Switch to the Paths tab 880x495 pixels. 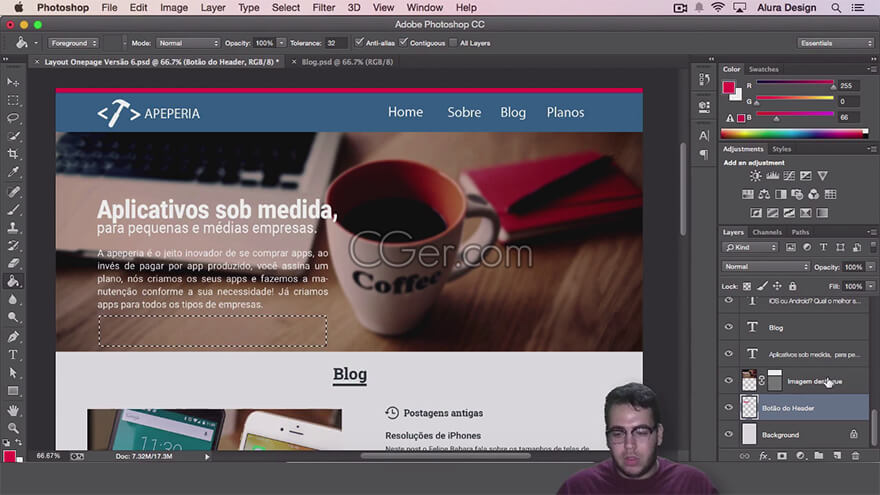800,232
